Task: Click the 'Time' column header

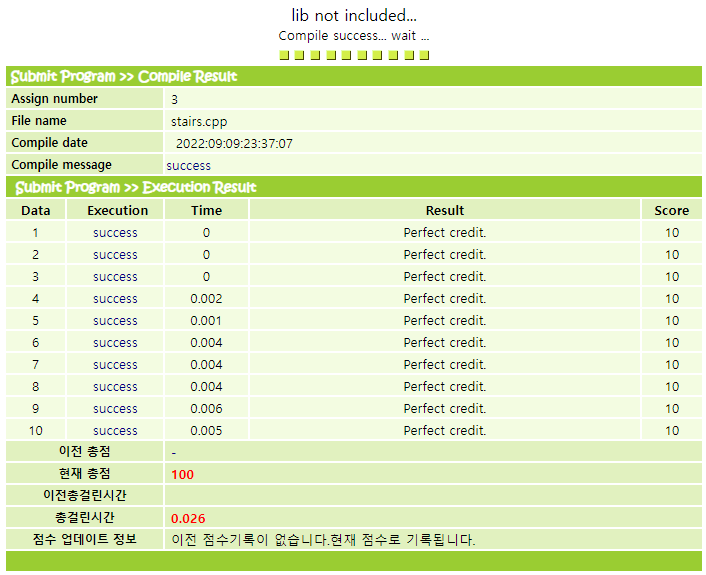Action: 206,210
